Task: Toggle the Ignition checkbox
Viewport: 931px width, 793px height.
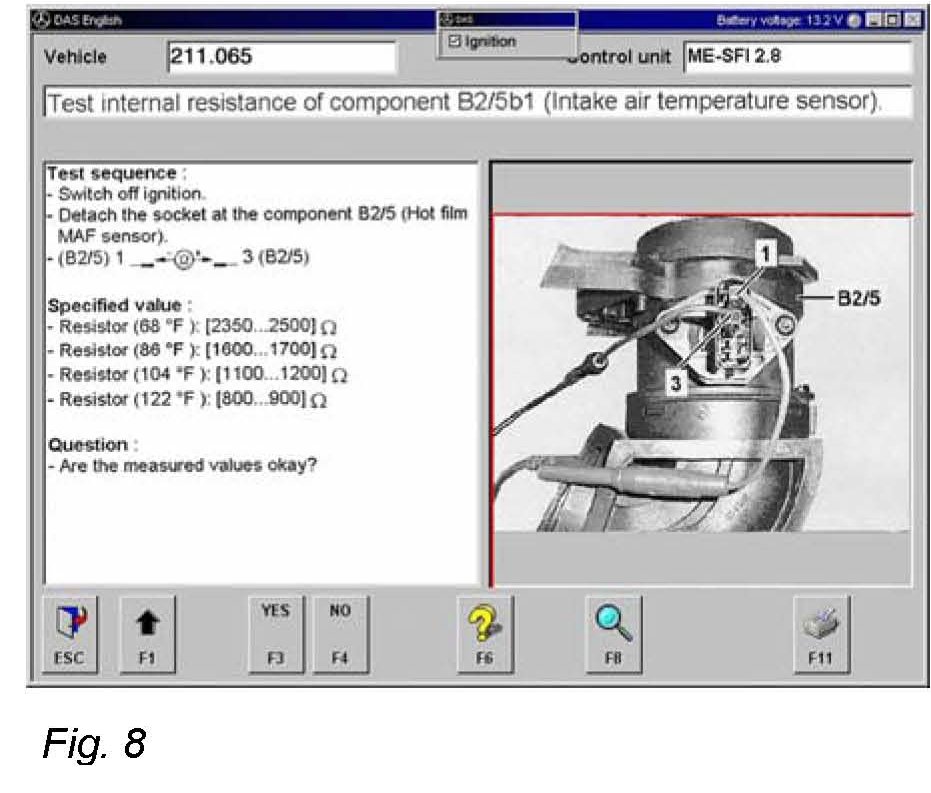Action: click(x=455, y=42)
